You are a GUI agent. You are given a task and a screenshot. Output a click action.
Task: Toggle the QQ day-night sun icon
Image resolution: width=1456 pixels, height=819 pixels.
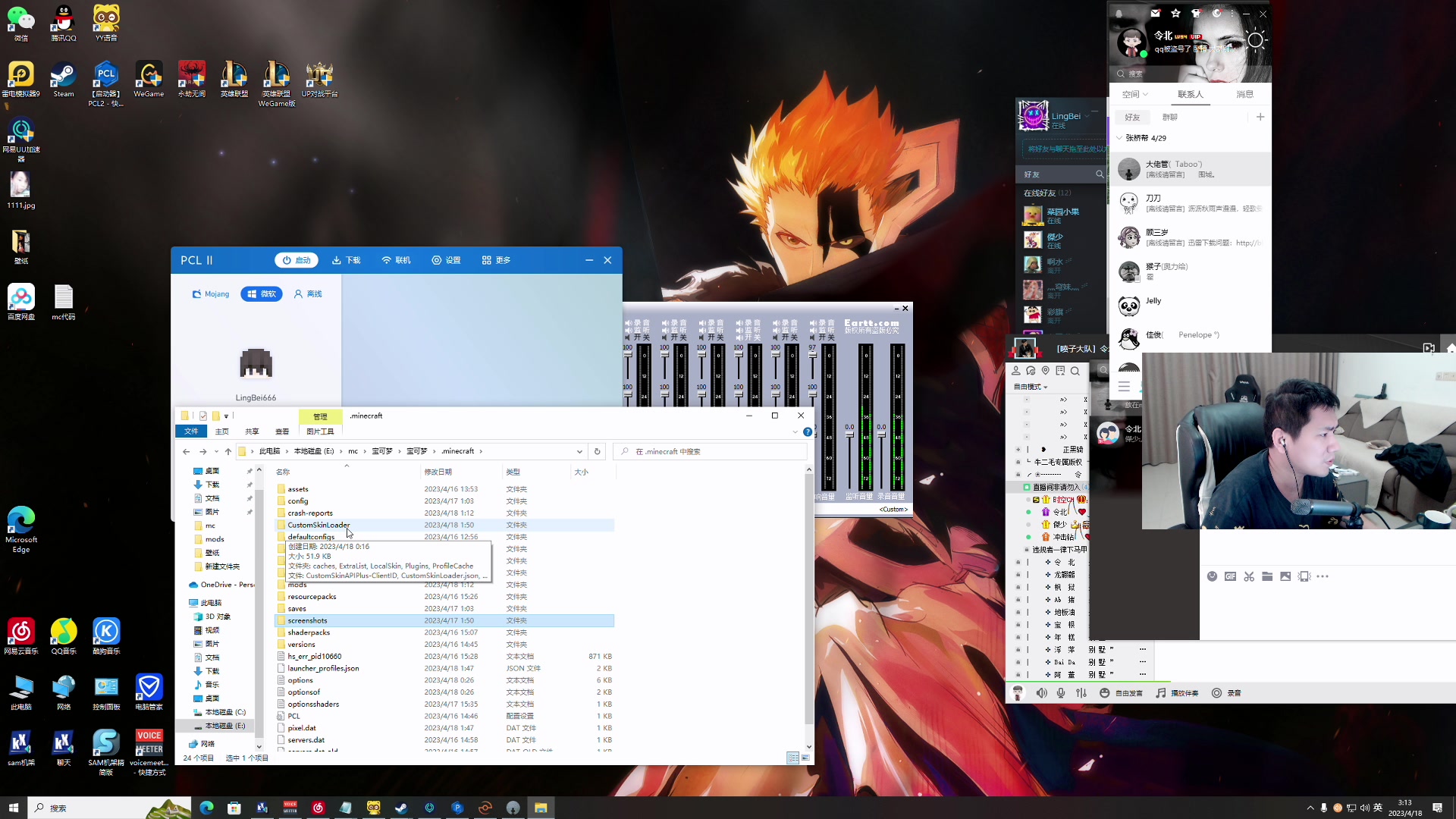click(1256, 40)
